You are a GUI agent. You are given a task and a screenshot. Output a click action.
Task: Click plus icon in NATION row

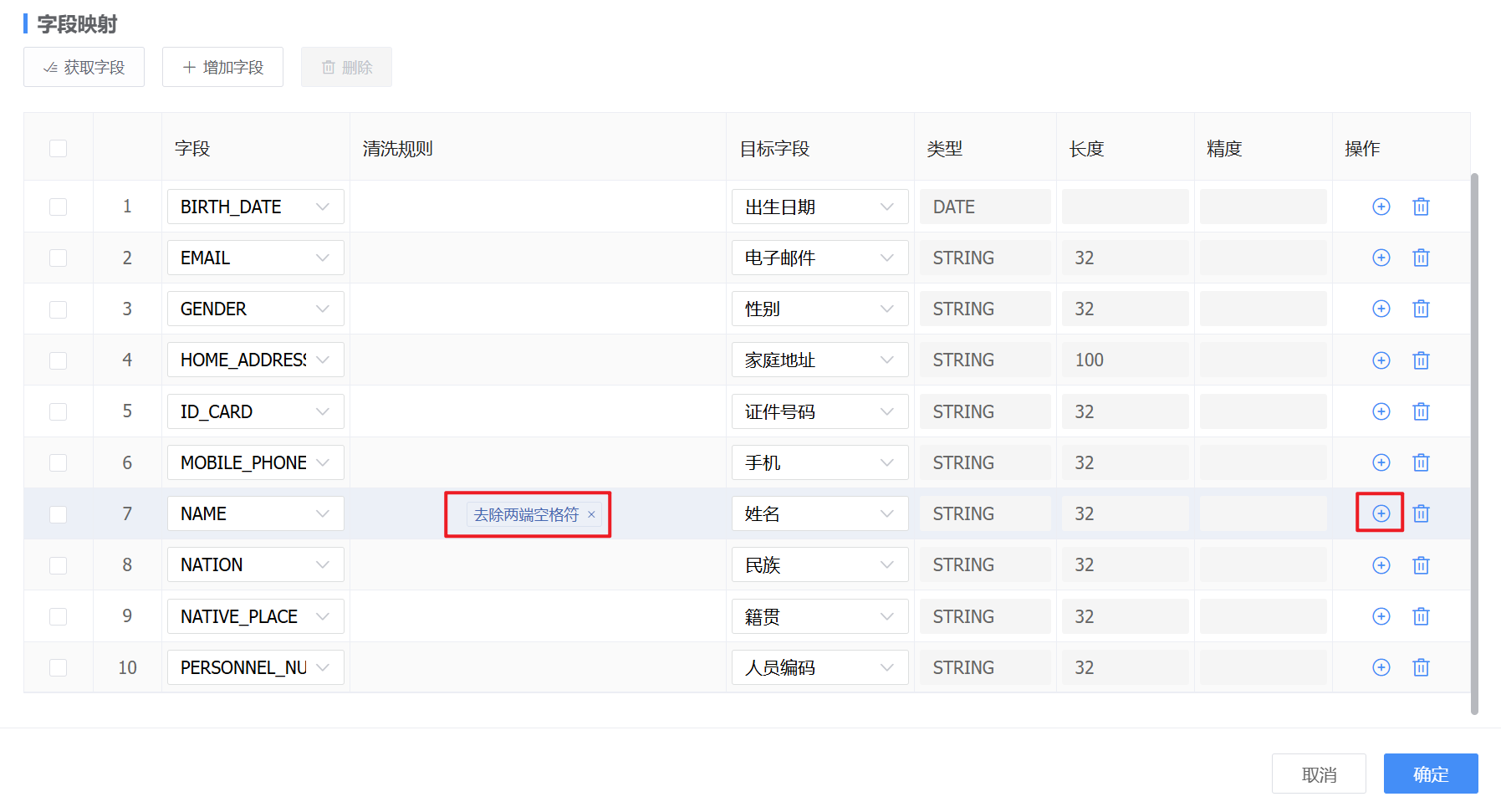1381,565
